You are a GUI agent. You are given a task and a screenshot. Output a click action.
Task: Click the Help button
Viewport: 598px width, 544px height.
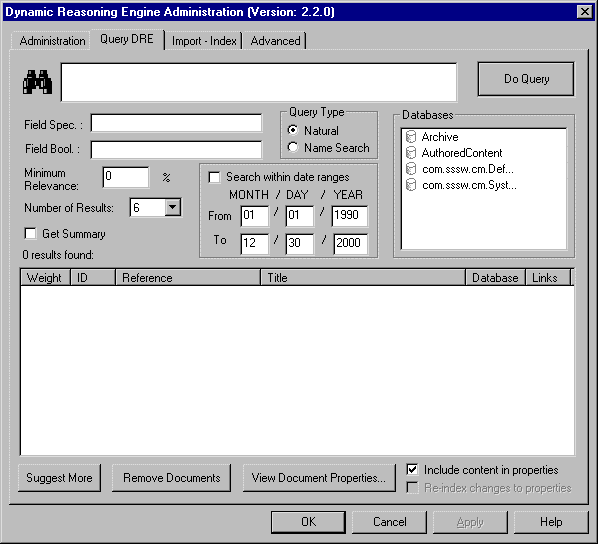(551, 522)
